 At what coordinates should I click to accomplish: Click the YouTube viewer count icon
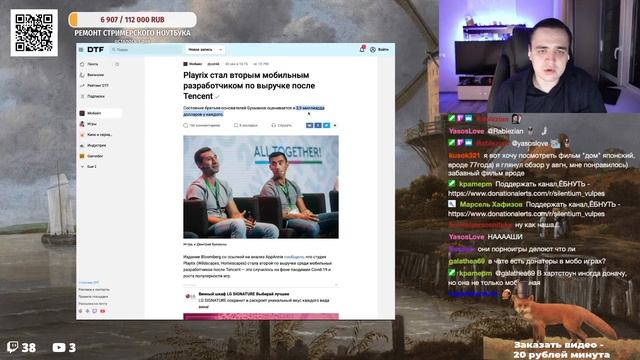(x=59, y=347)
